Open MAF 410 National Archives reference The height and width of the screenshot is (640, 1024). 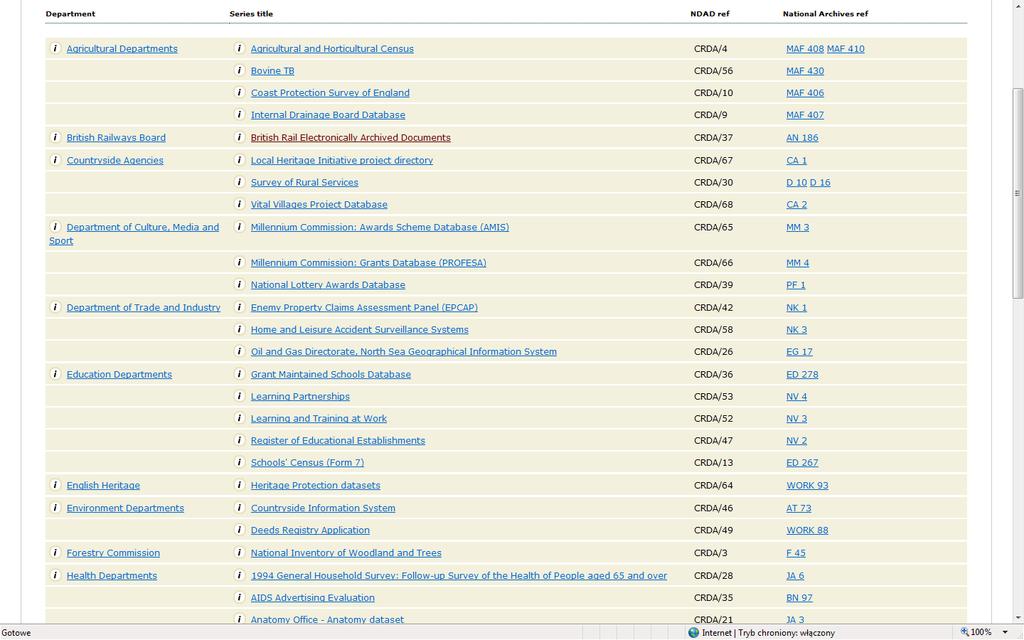(845, 48)
